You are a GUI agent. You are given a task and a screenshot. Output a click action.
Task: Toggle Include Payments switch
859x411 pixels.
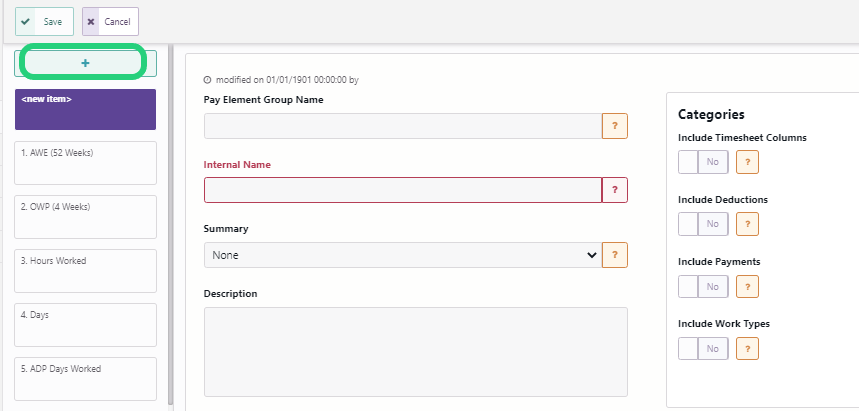click(x=703, y=286)
